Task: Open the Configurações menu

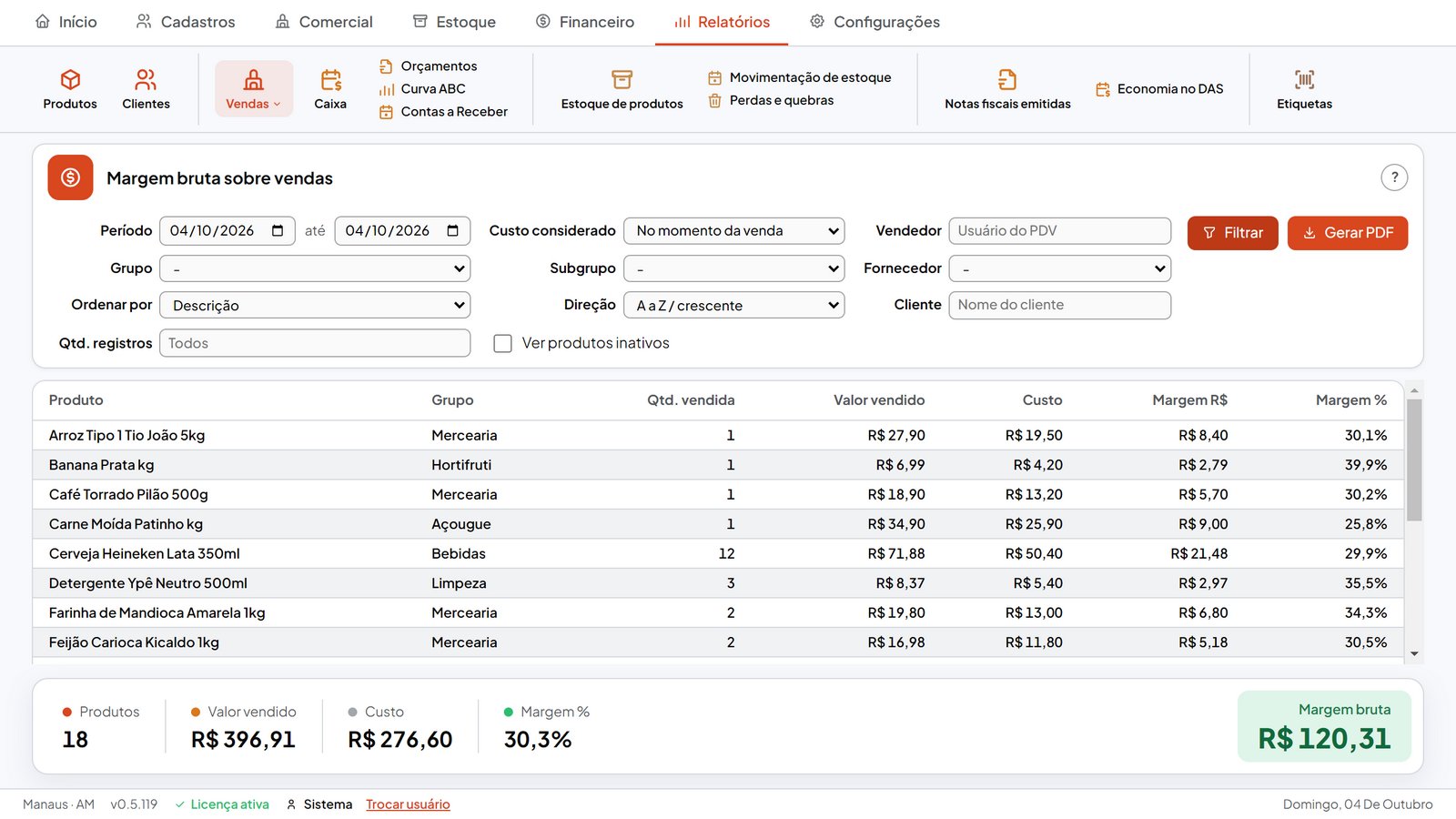Action: [x=875, y=22]
